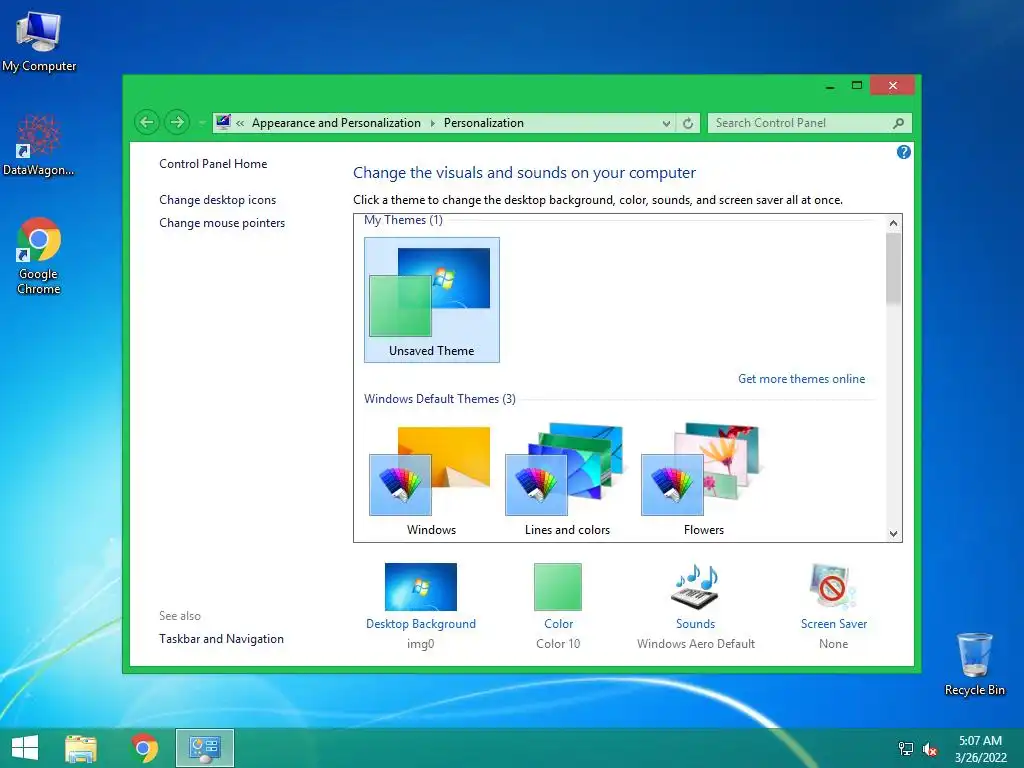Select the Unsaved Theme thumbnail

pyautogui.click(x=432, y=300)
